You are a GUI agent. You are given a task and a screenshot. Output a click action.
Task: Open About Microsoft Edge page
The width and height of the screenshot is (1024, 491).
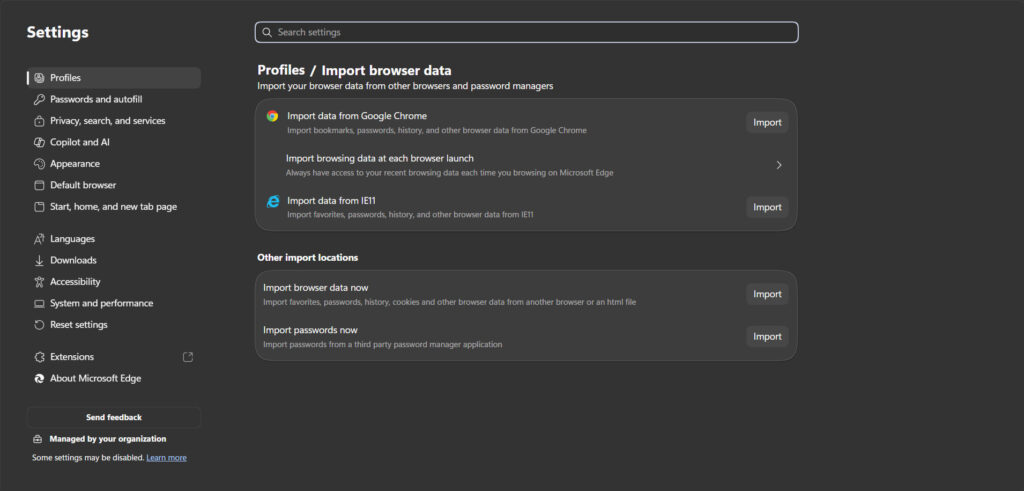coord(114,379)
